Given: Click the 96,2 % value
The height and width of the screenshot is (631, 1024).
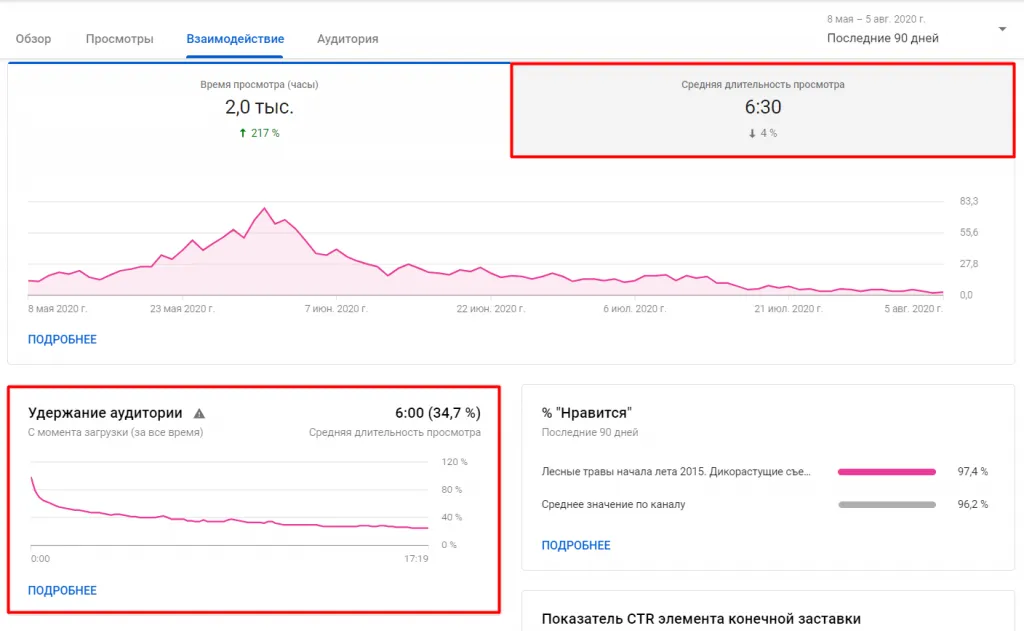Looking at the screenshot, I should click(972, 504).
